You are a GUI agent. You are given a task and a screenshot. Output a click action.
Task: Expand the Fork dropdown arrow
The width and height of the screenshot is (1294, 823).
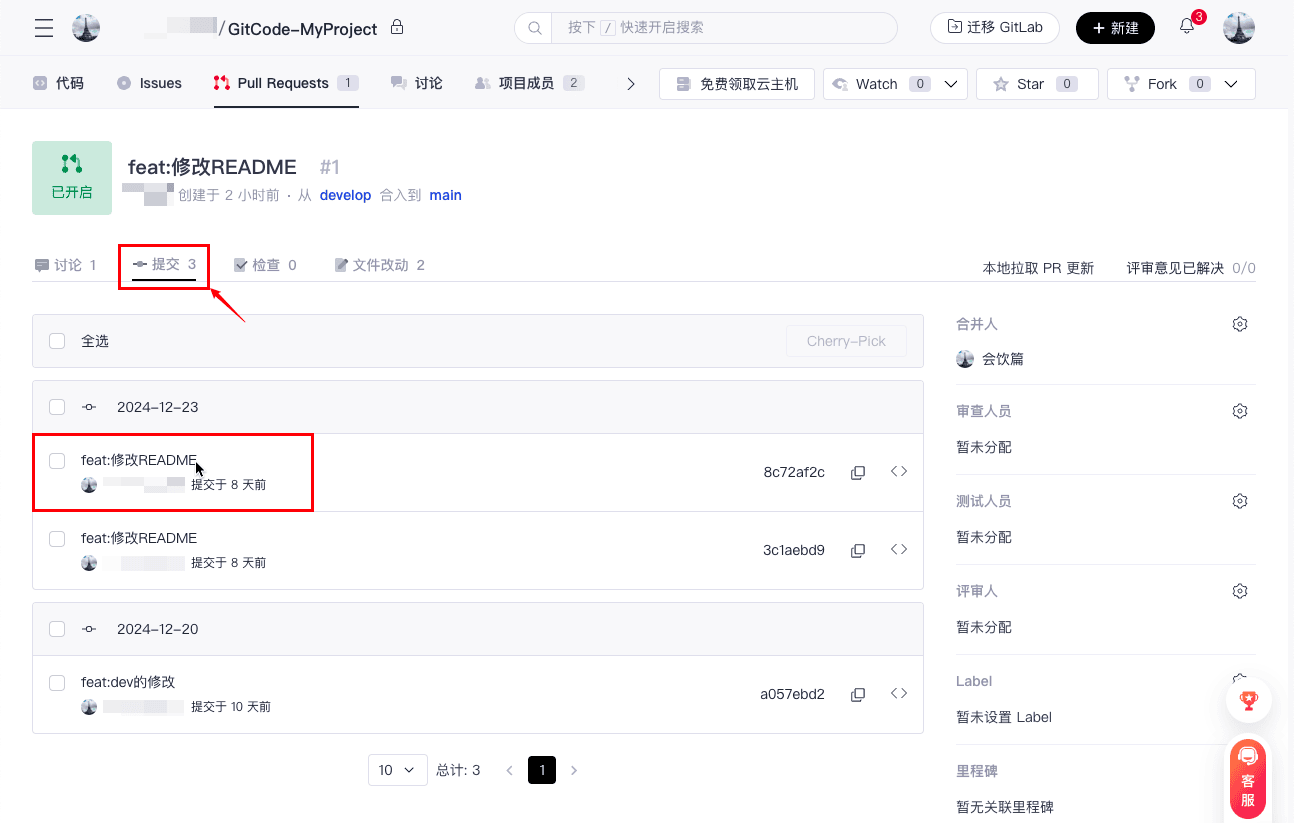pyautogui.click(x=1231, y=84)
